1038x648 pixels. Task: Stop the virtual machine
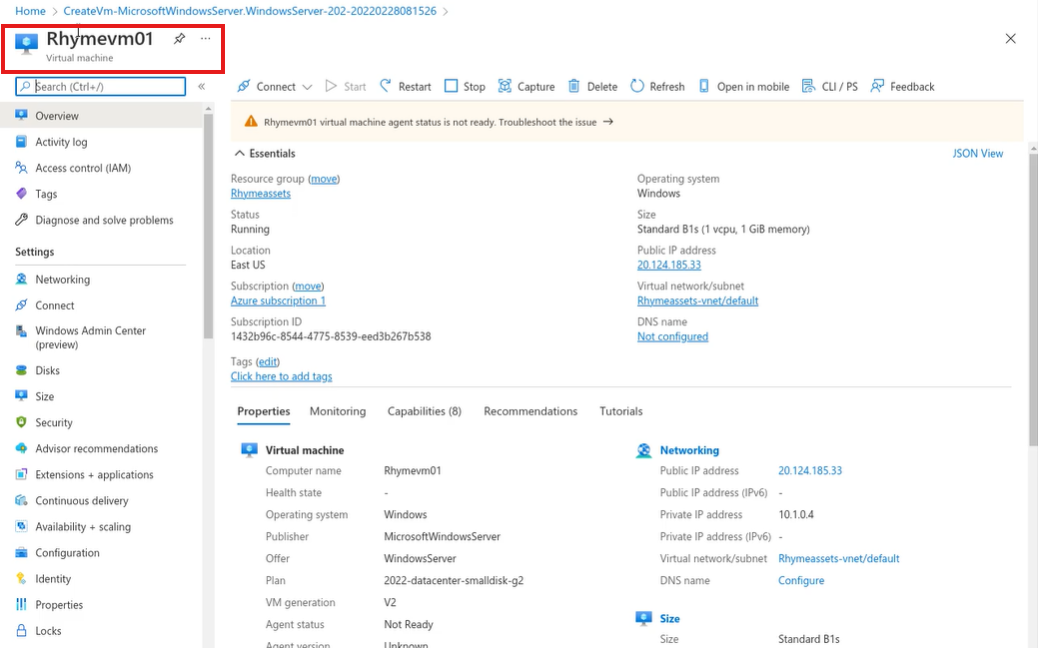coord(465,86)
